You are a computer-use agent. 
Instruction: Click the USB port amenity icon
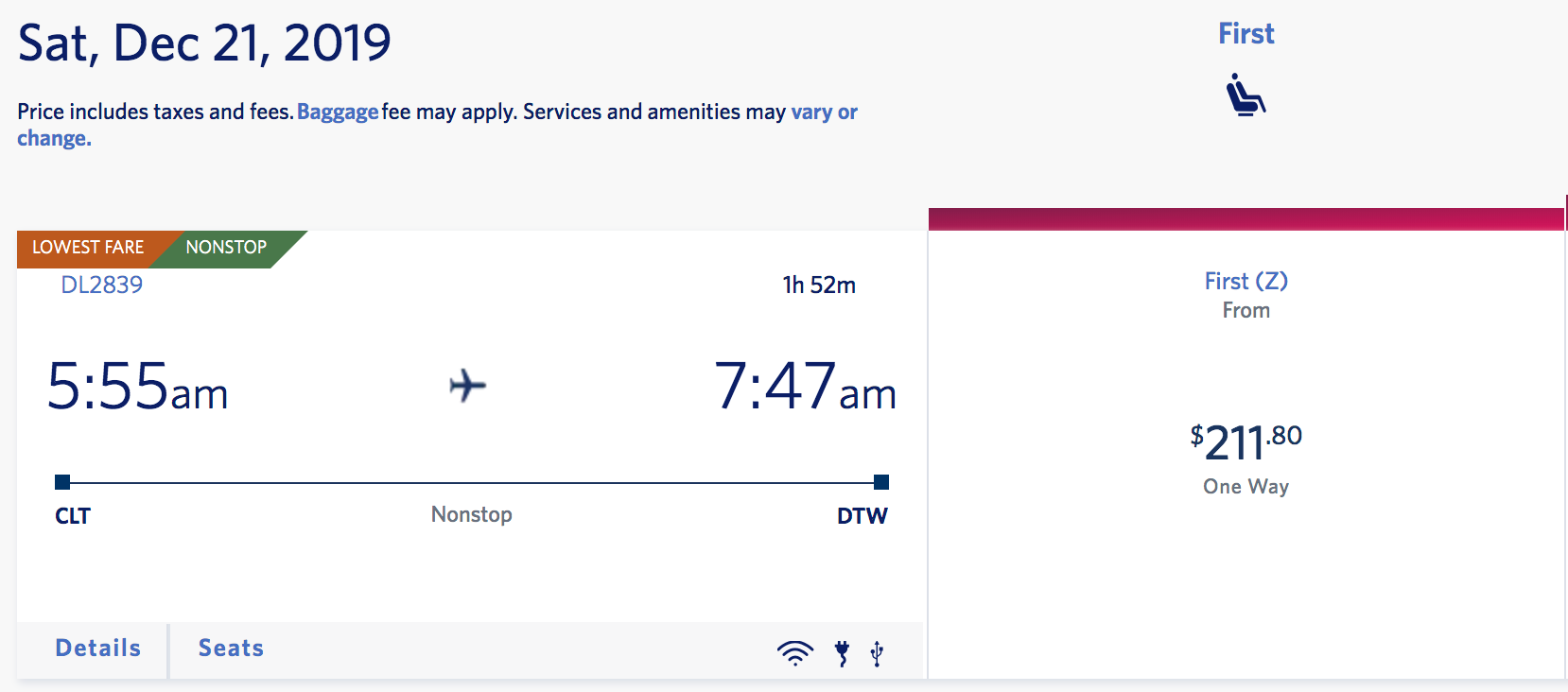877,653
